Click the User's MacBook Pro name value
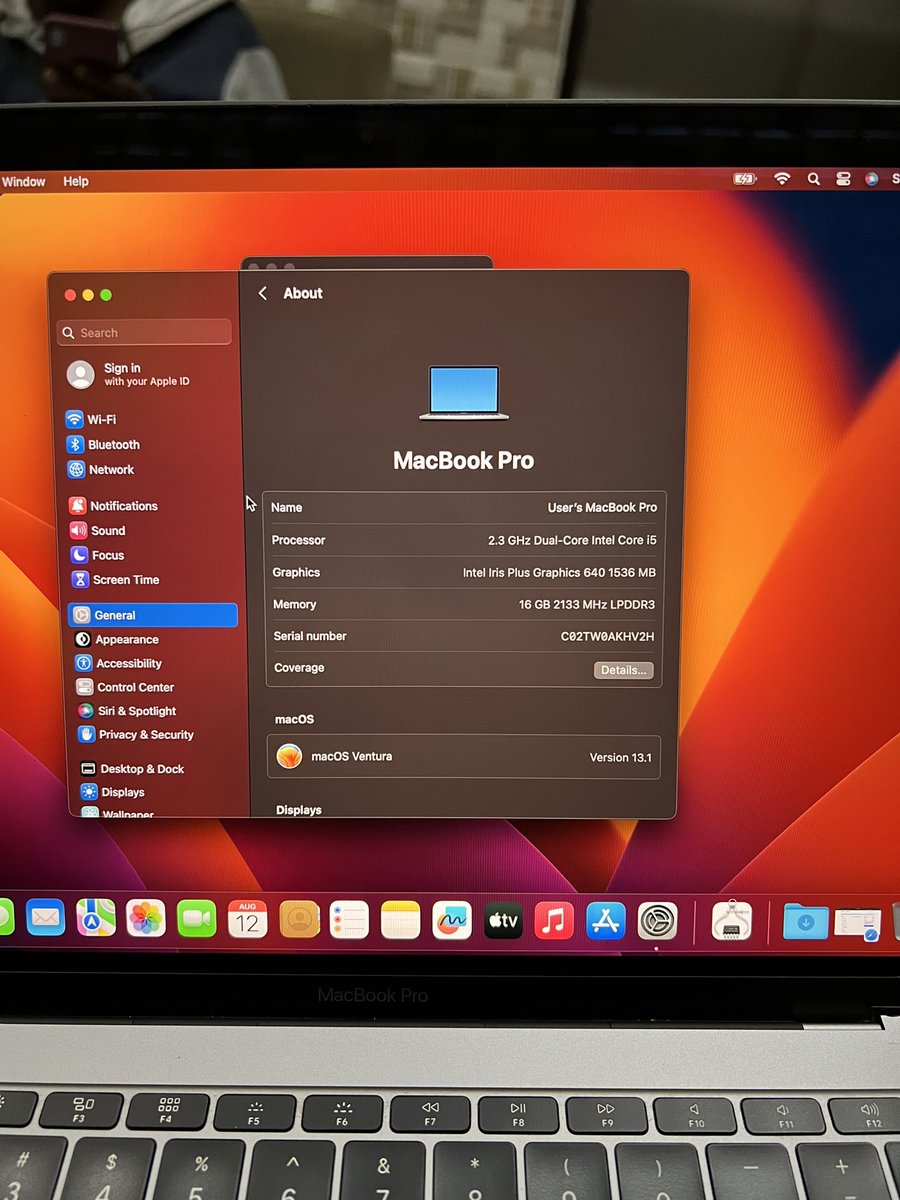Viewport: 900px width, 1200px height. coord(602,508)
